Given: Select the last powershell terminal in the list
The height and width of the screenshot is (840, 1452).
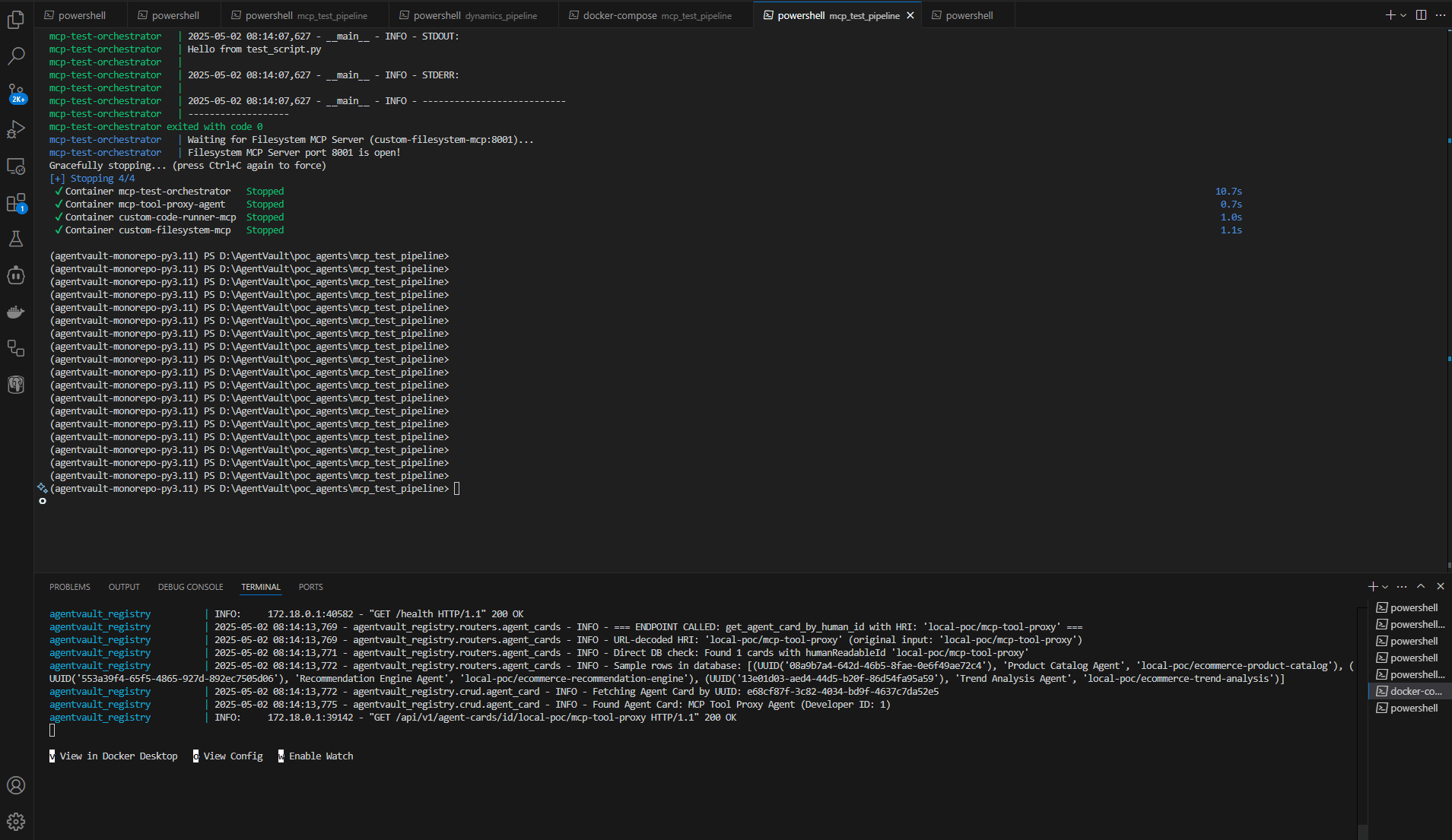Looking at the screenshot, I should pyautogui.click(x=1409, y=708).
